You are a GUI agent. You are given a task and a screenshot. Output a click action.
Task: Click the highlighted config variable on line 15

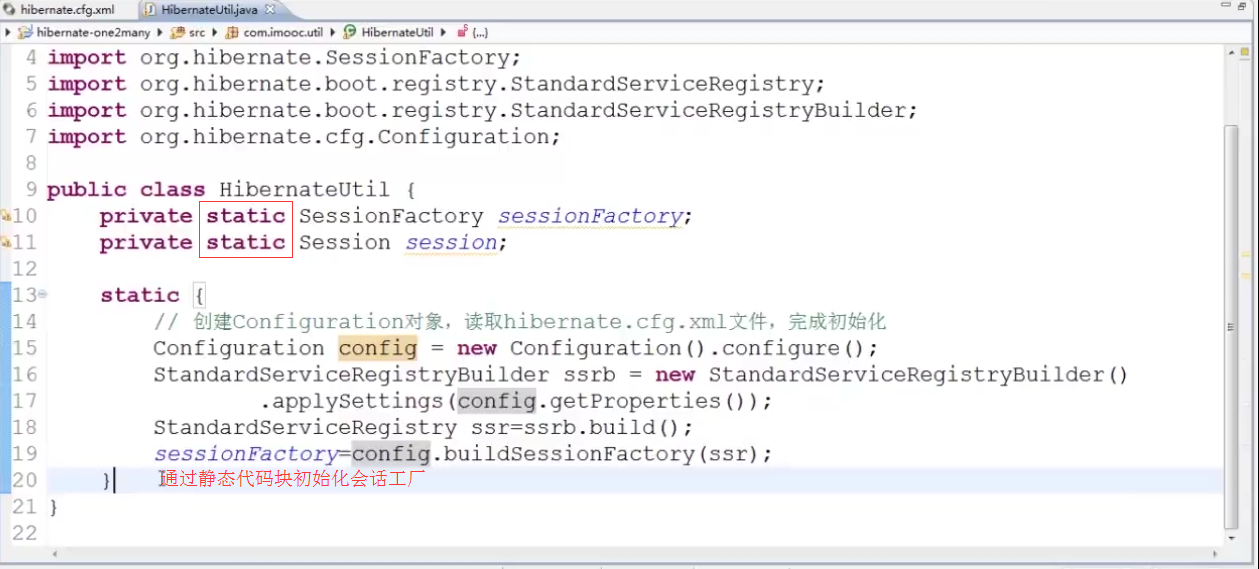pyautogui.click(x=378, y=348)
